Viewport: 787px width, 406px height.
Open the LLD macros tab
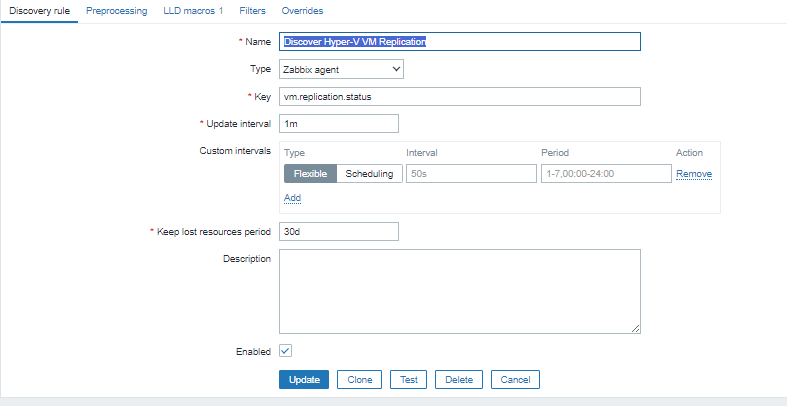193,10
